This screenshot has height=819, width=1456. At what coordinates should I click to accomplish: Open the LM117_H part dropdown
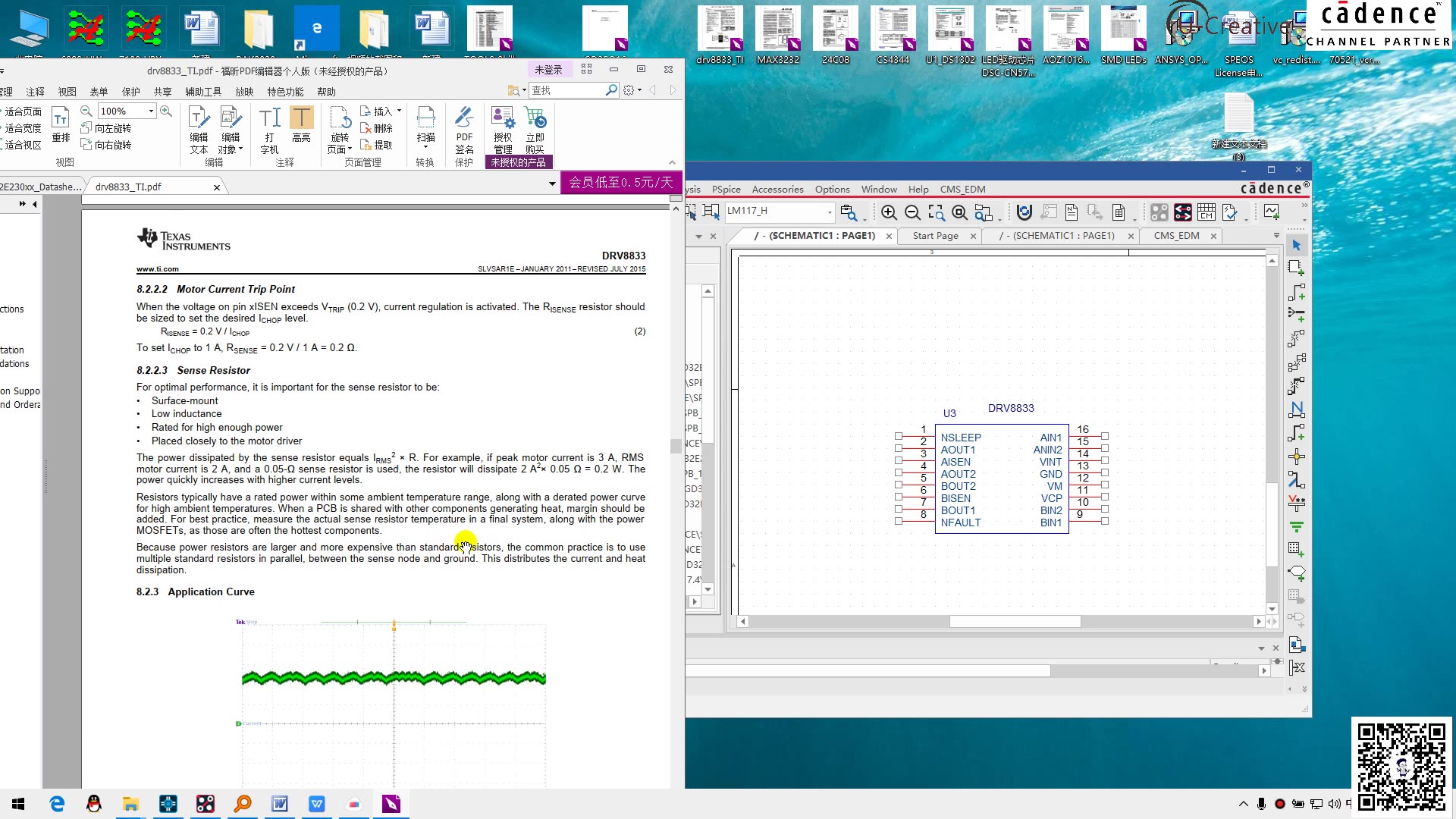830,212
